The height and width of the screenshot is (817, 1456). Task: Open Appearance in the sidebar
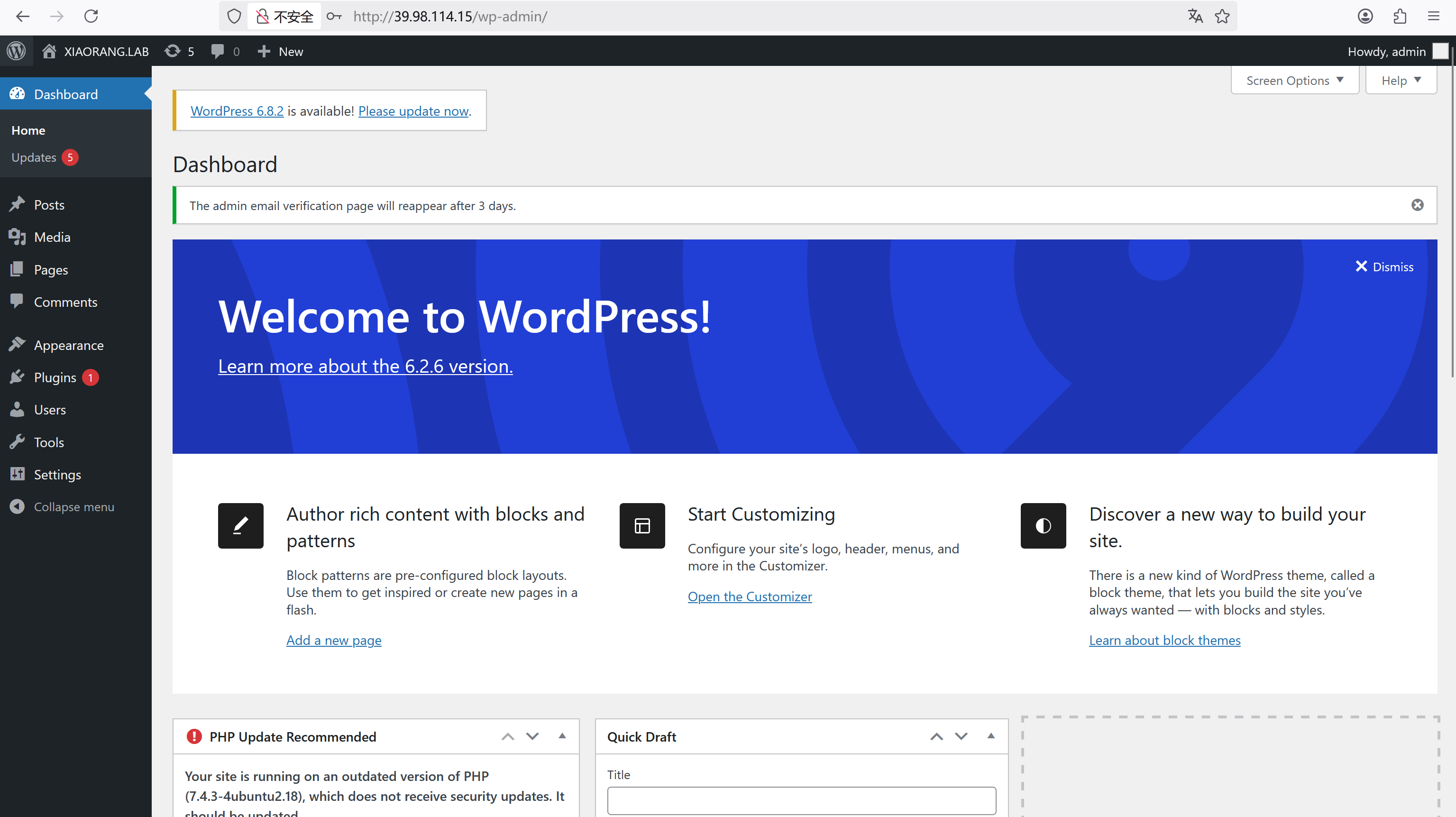pyautogui.click(x=76, y=345)
